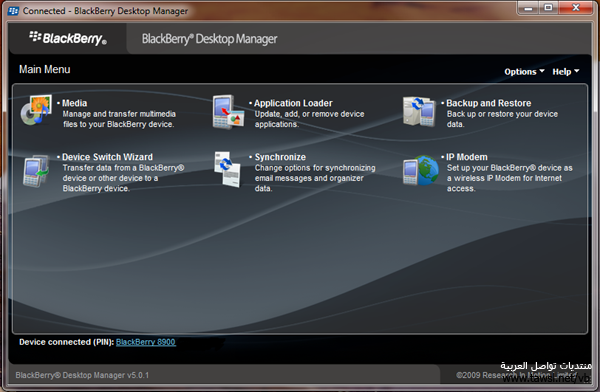Select the IP Modem heading
600x392 pixels.
tap(467, 157)
